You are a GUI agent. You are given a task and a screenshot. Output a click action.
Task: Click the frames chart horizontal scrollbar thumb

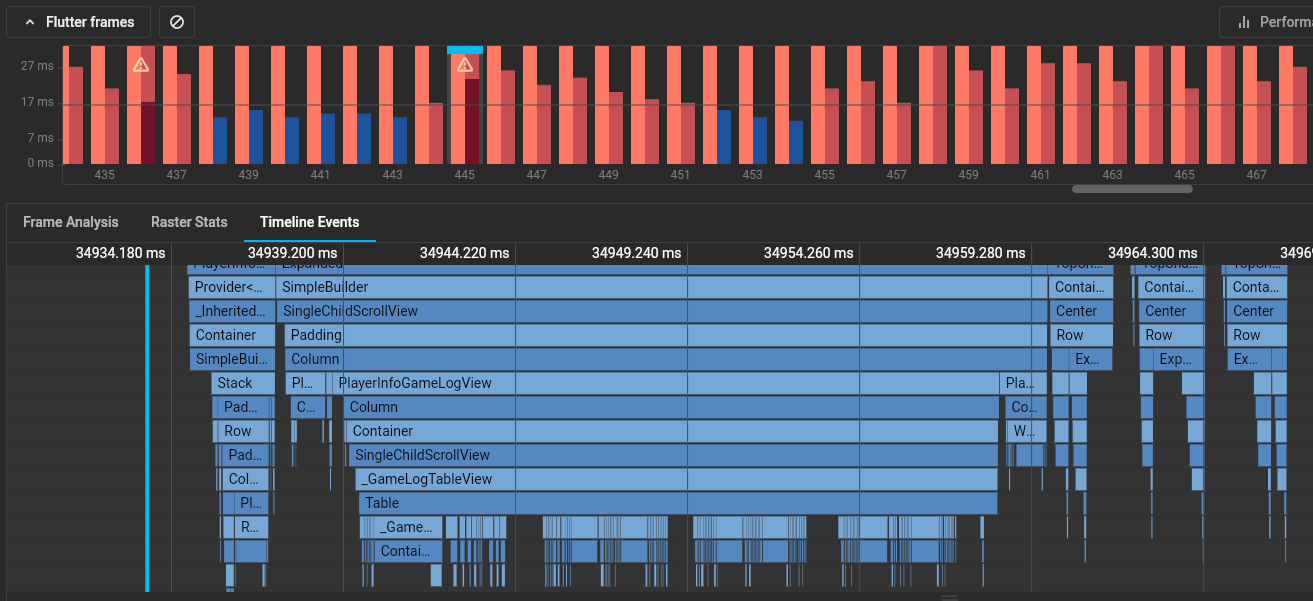click(1132, 188)
